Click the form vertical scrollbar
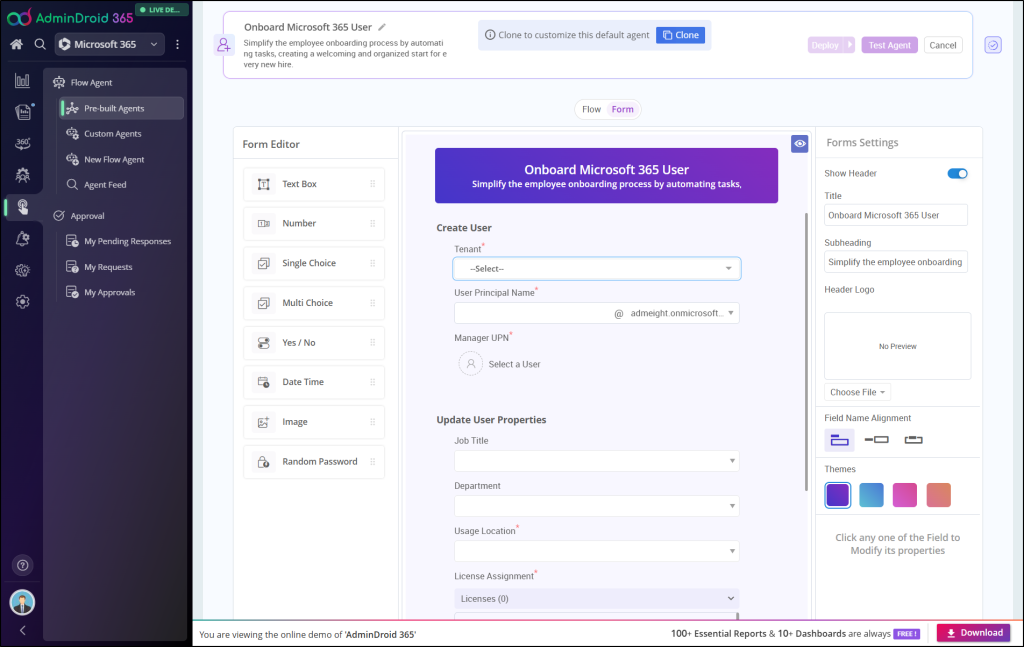1024x647 pixels. 806,353
